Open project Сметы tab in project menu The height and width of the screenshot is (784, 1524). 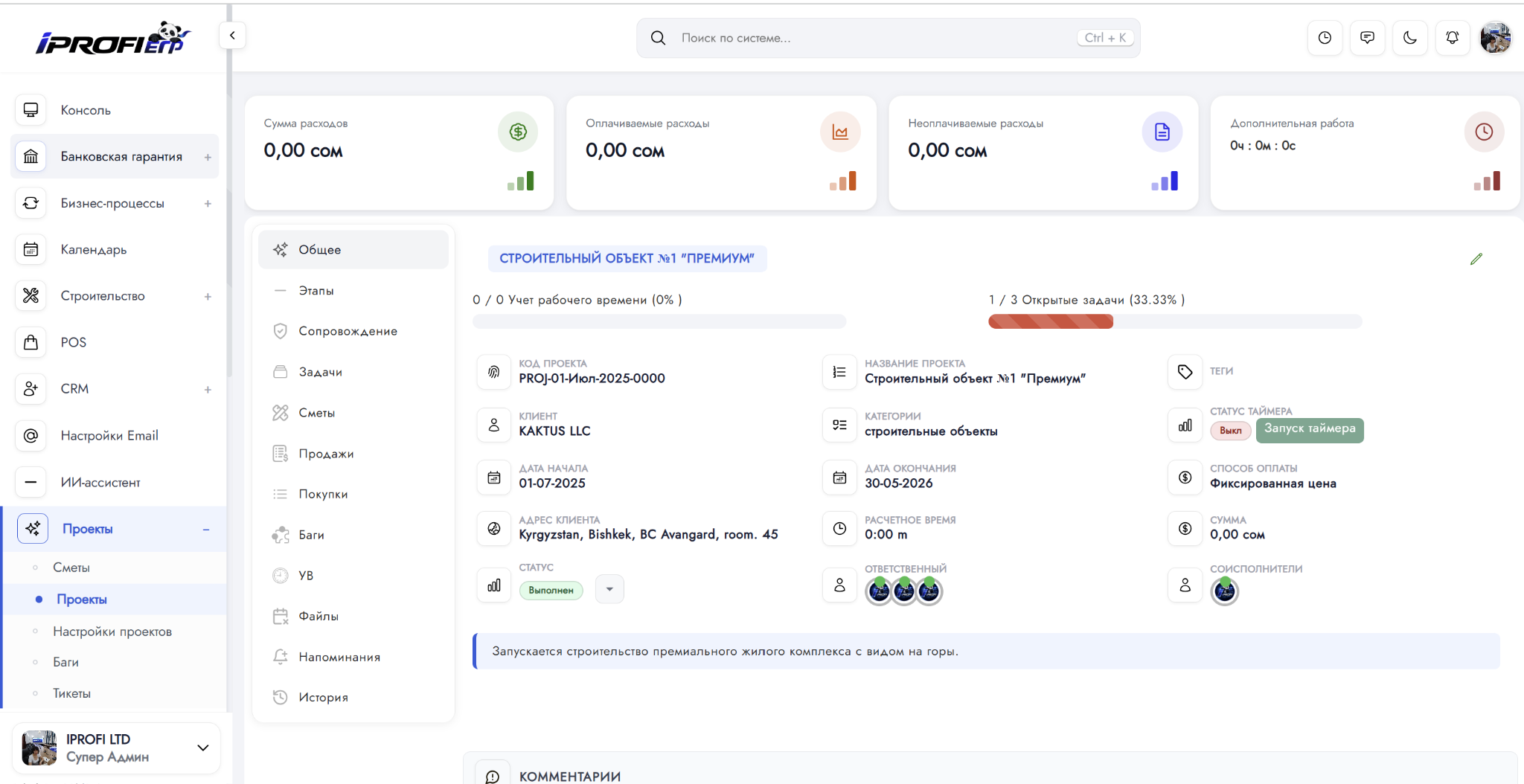pyautogui.click(x=353, y=413)
